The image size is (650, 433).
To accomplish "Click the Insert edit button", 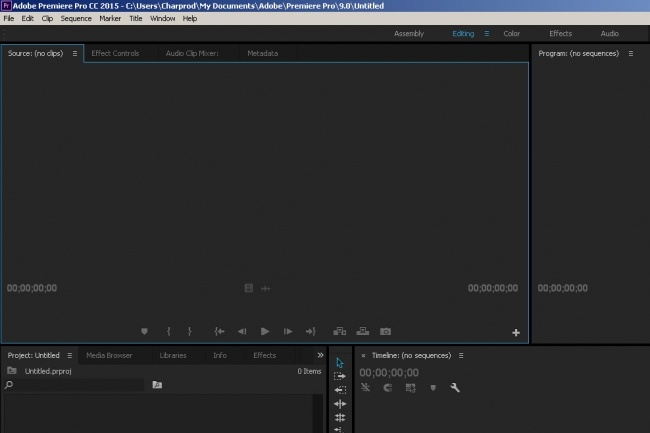I will click(x=340, y=331).
